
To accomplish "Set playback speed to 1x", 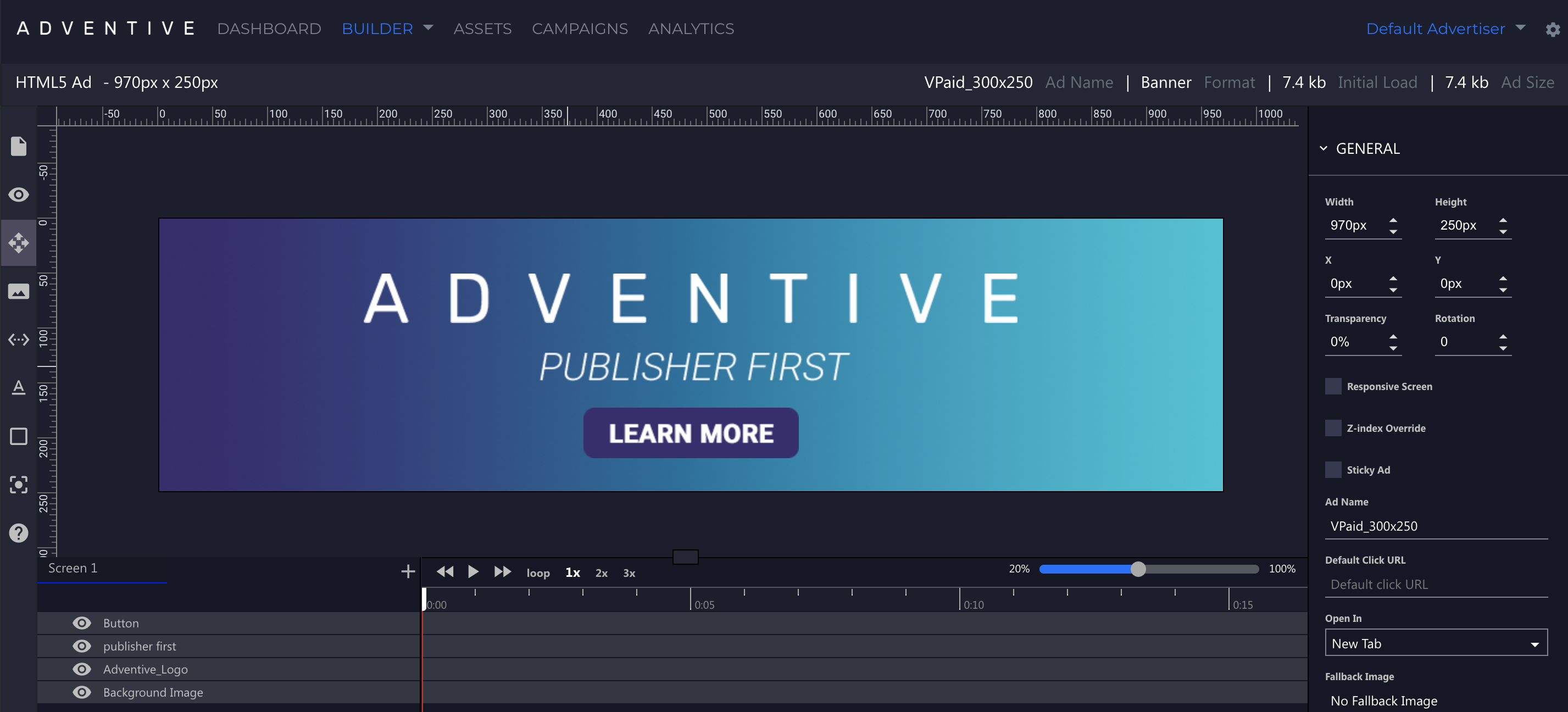I will pos(572,572).
